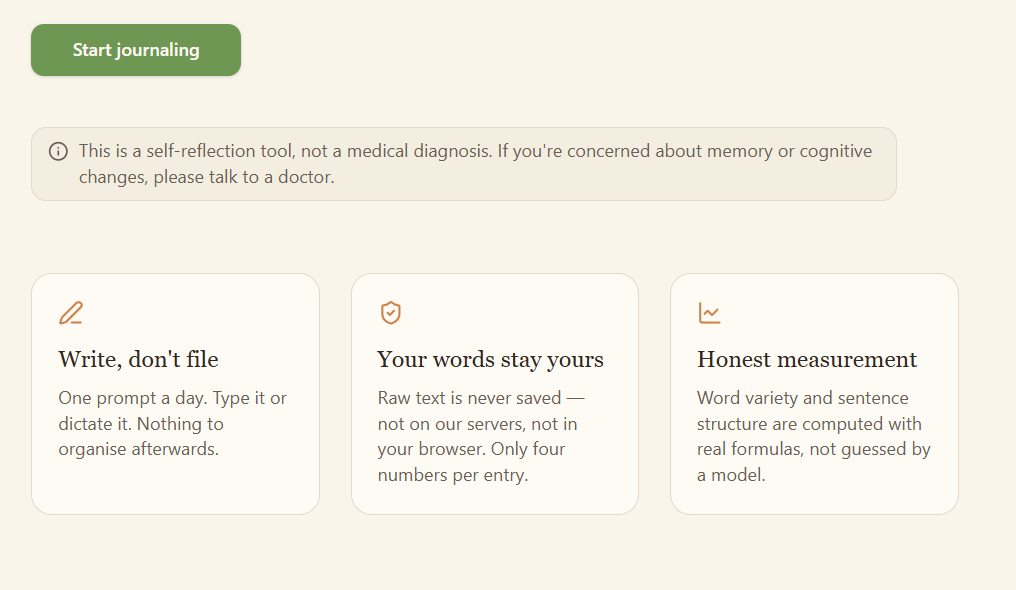
Task: Select the "Your words stay yours" heading
Action: click(491, 359)
